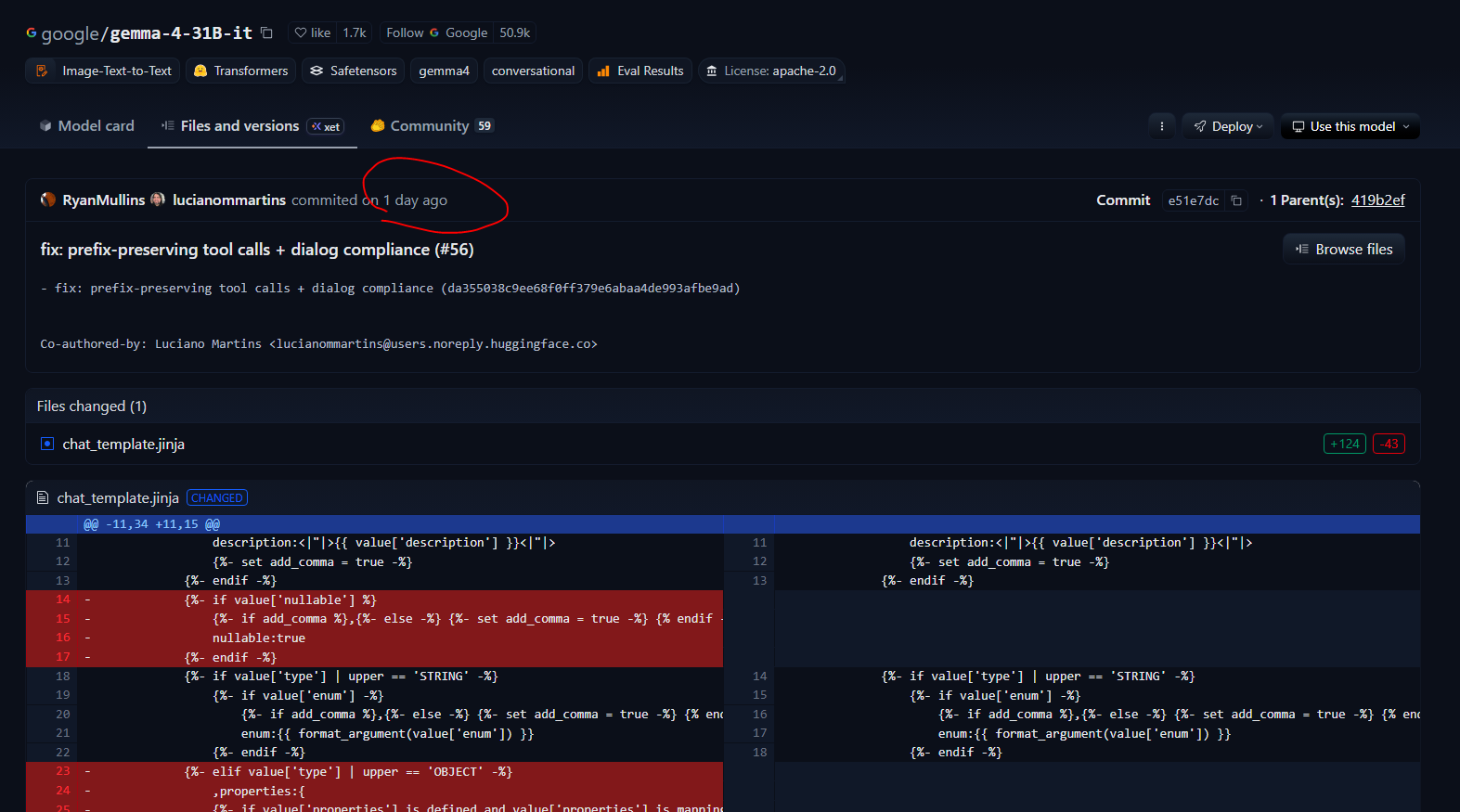
Task: Click line number 22 in the left diff pane
Action: [62, 753]
